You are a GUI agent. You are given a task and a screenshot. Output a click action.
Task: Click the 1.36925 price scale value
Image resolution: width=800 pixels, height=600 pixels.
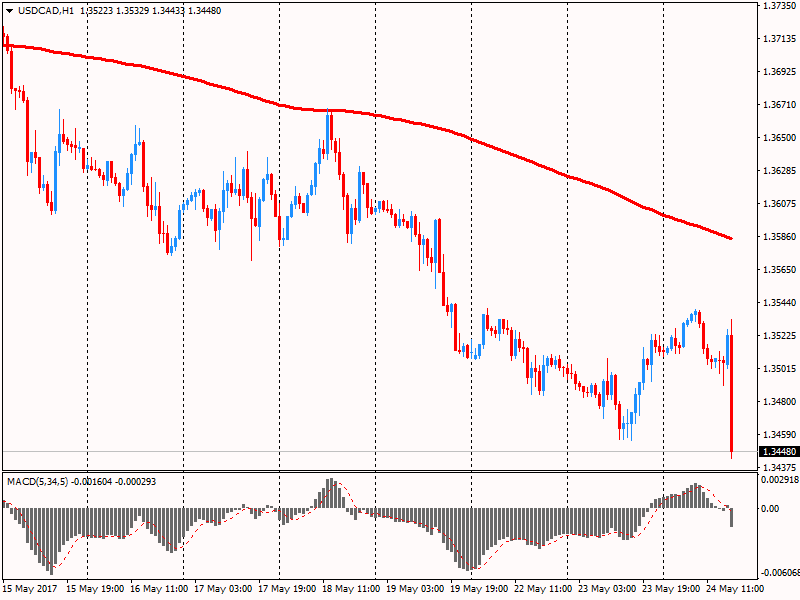[779, 72]
